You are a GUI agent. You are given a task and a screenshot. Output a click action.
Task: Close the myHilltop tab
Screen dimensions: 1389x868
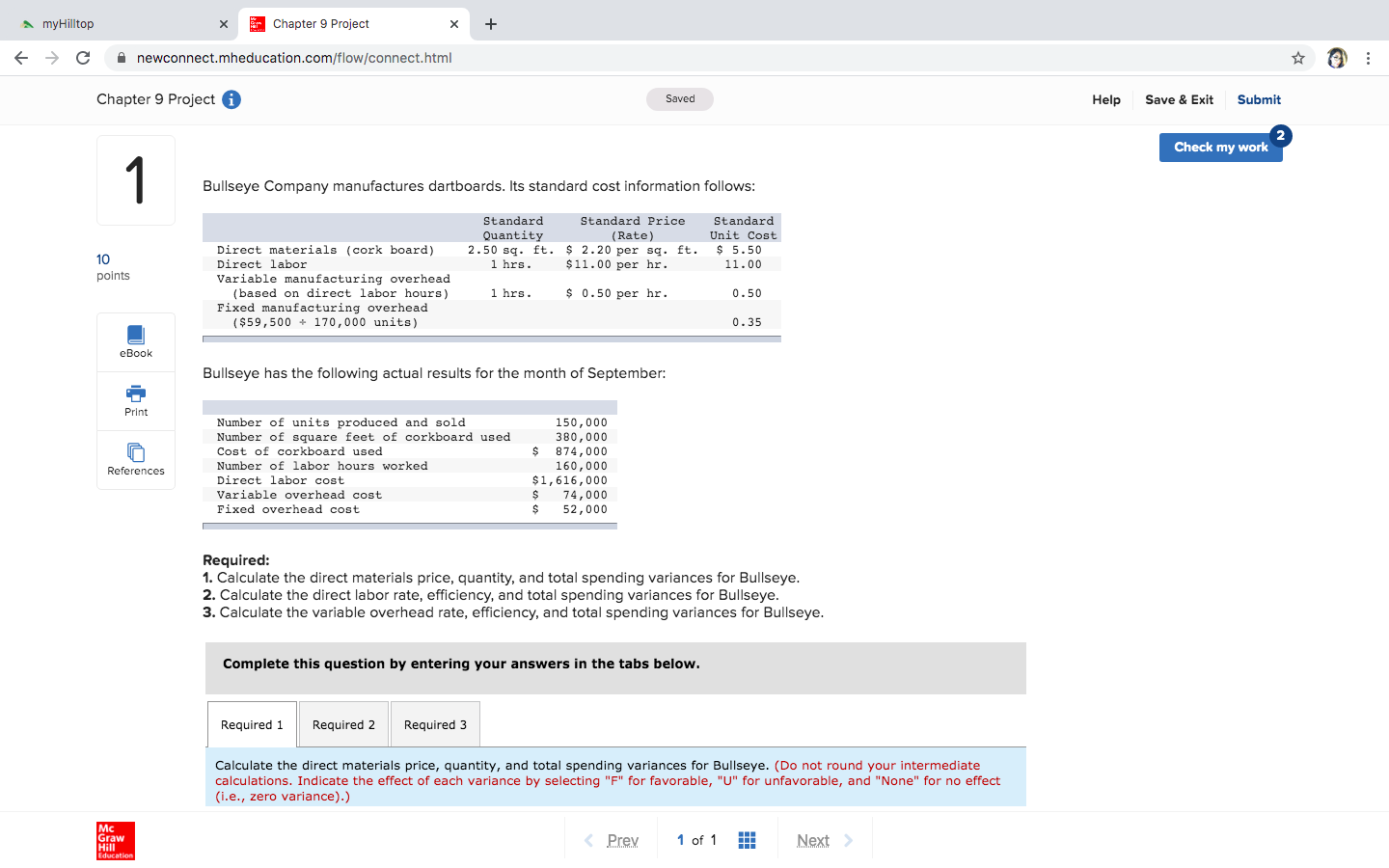coord(223,24)
